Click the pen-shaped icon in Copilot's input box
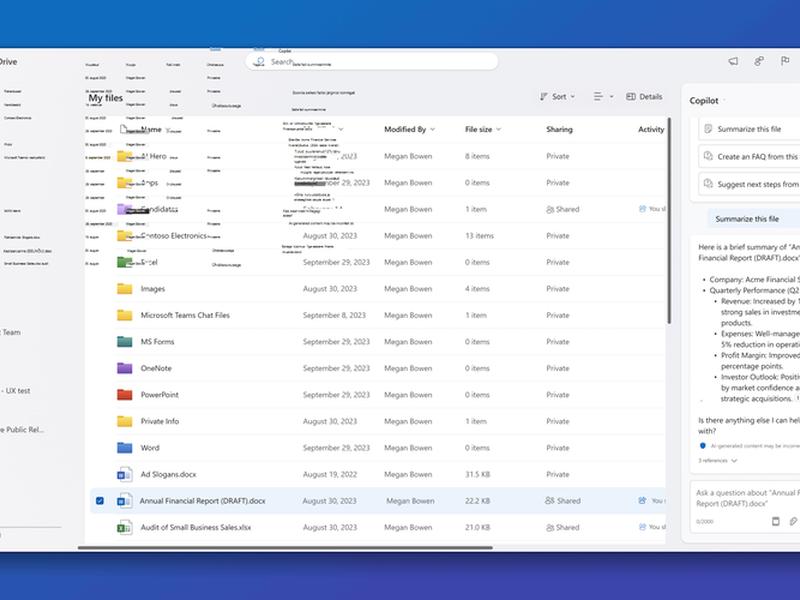Viewport: 800px width, 600px height. click(793, 521)
